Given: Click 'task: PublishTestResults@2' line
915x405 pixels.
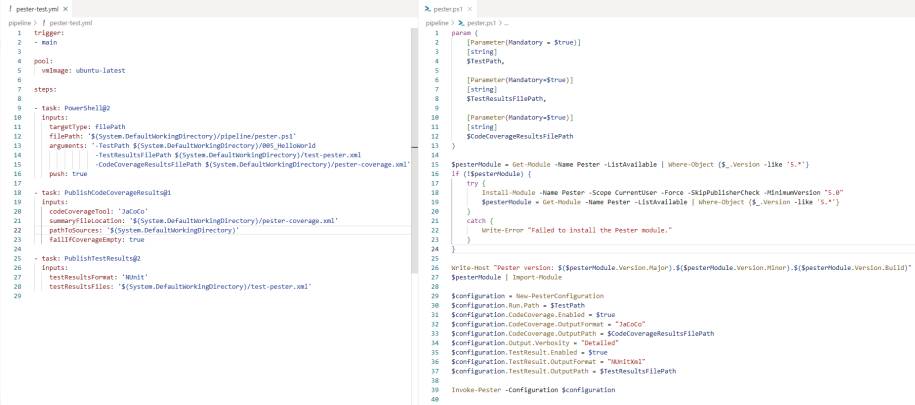Looking at the screenshot, I should pos(87,258).
